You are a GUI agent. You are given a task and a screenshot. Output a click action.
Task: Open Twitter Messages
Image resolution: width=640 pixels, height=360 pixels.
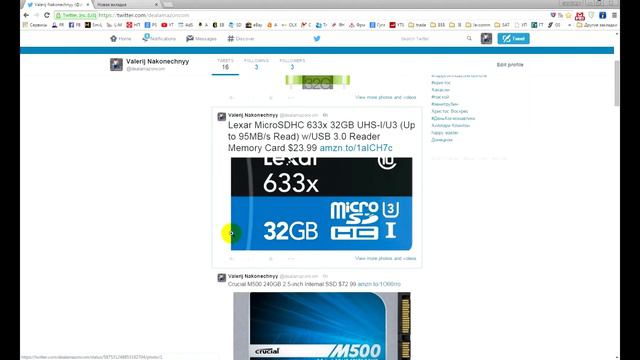[x=201, y=38]
